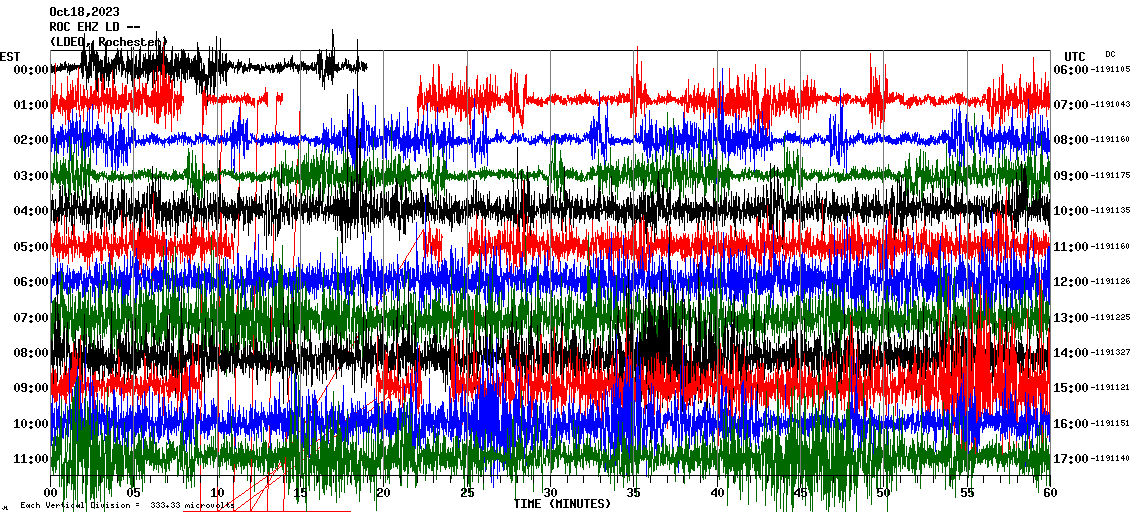Click the "60" minute axis label
The width and height of the screenshot is (1130, 519).
1050,493
